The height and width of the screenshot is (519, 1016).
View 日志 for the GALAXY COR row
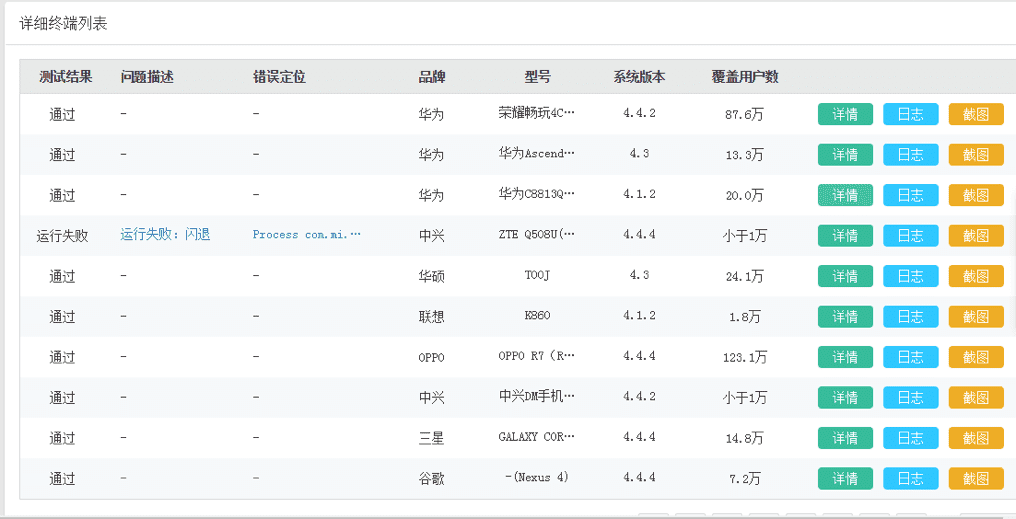(910, 438)
